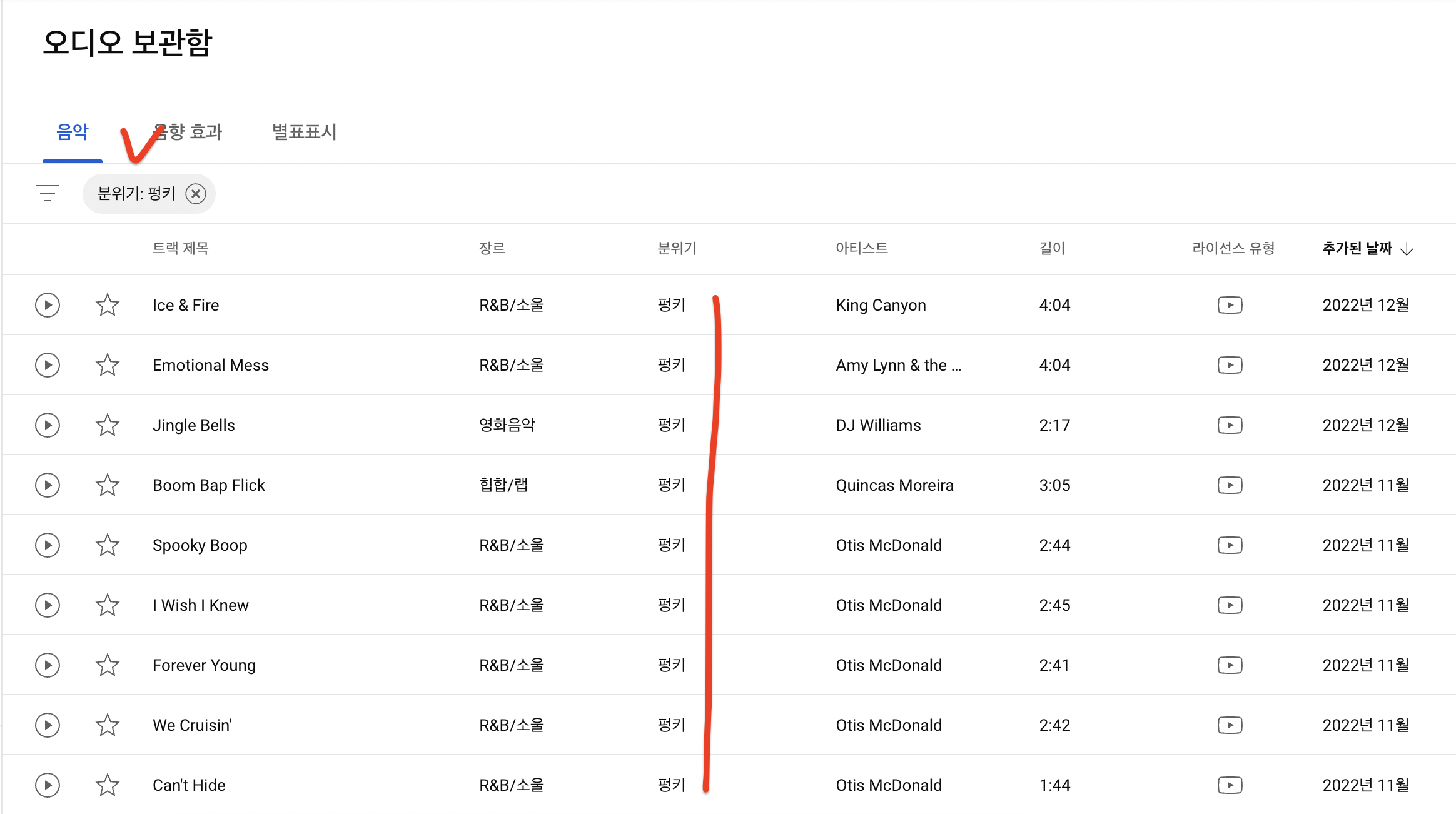
Task: Click license type icon for Jingle Bells
Action: (1230, 425)
